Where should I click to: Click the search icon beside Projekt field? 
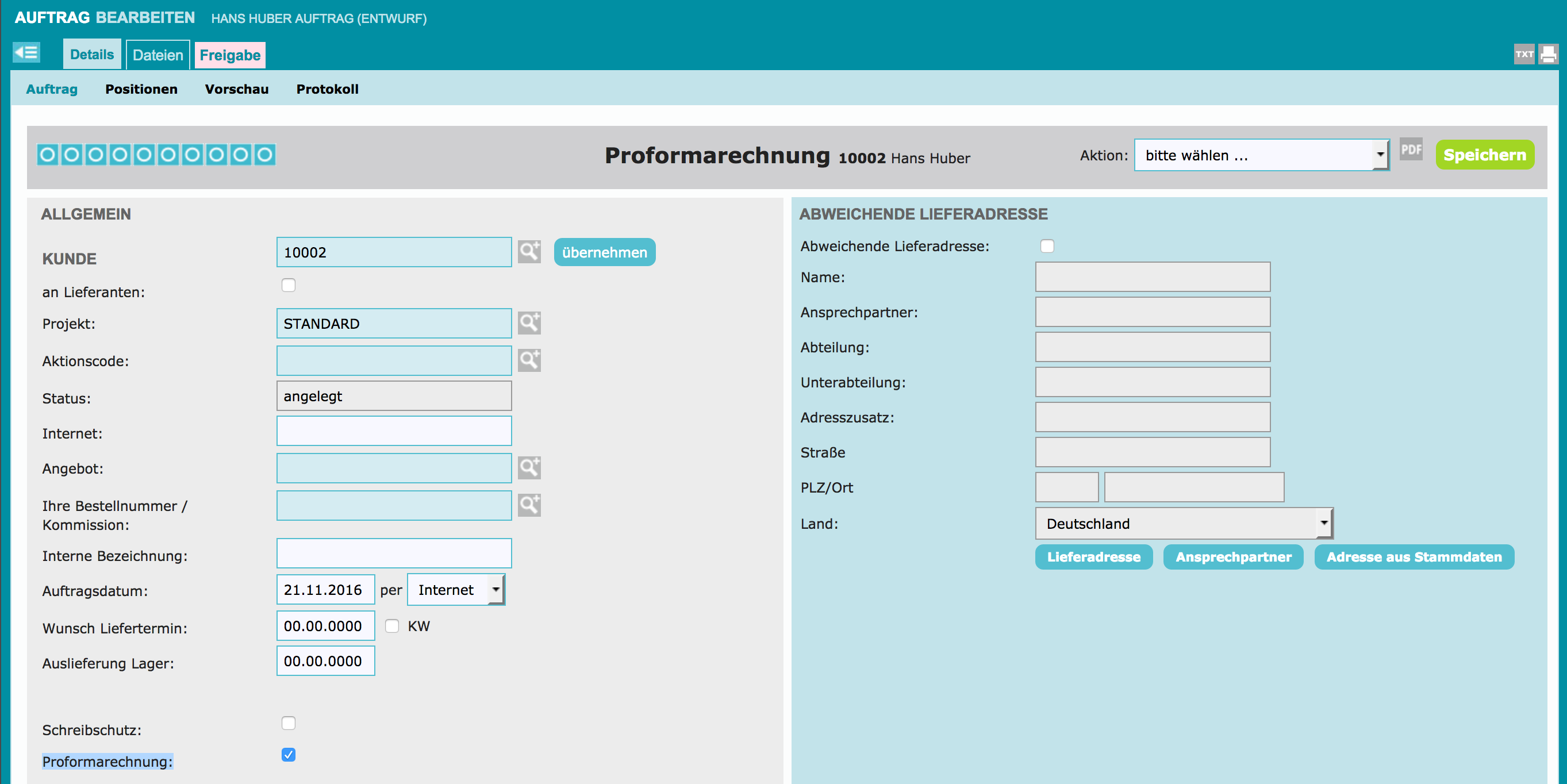click(529, 323)
